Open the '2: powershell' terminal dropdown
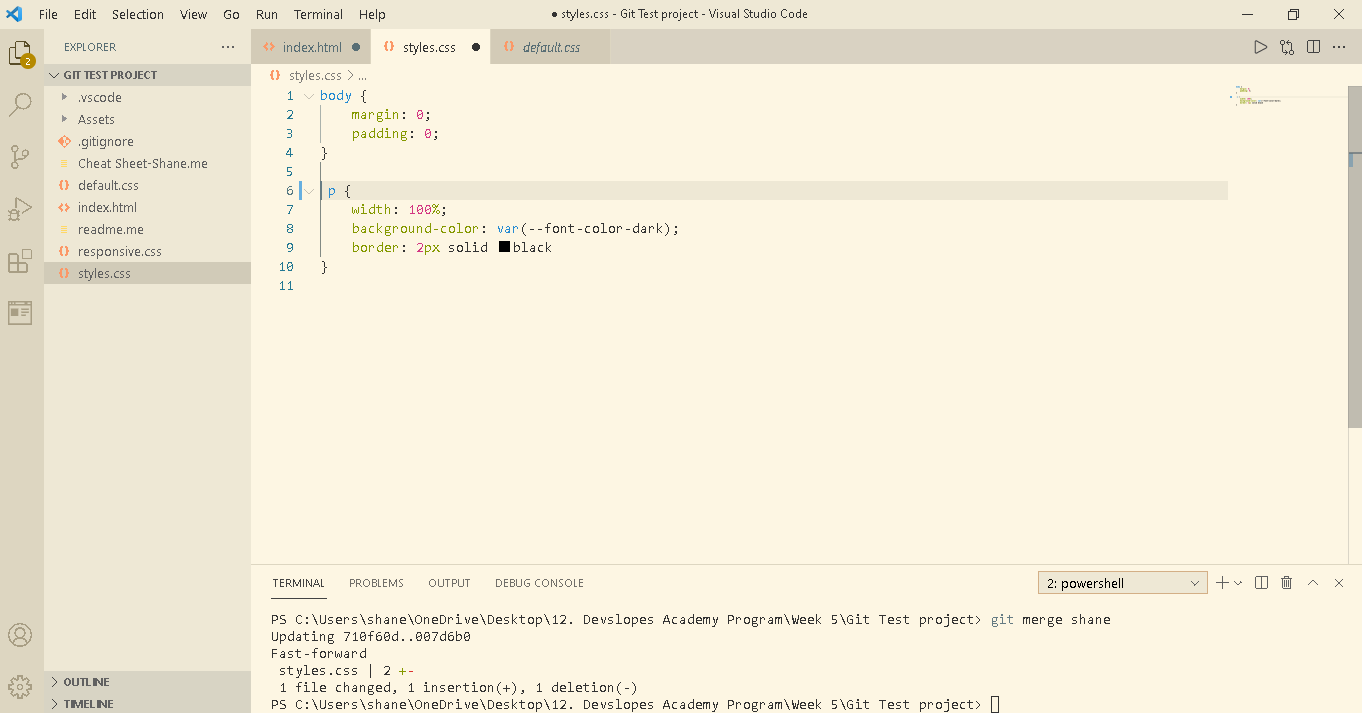 point(1122,582)
